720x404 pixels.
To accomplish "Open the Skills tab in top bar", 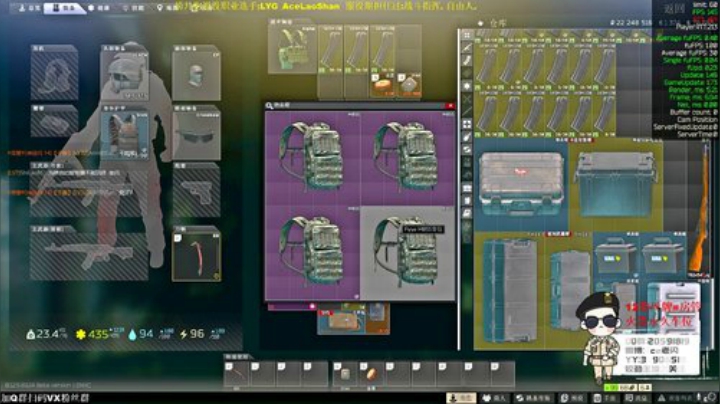I will (133, 7).
